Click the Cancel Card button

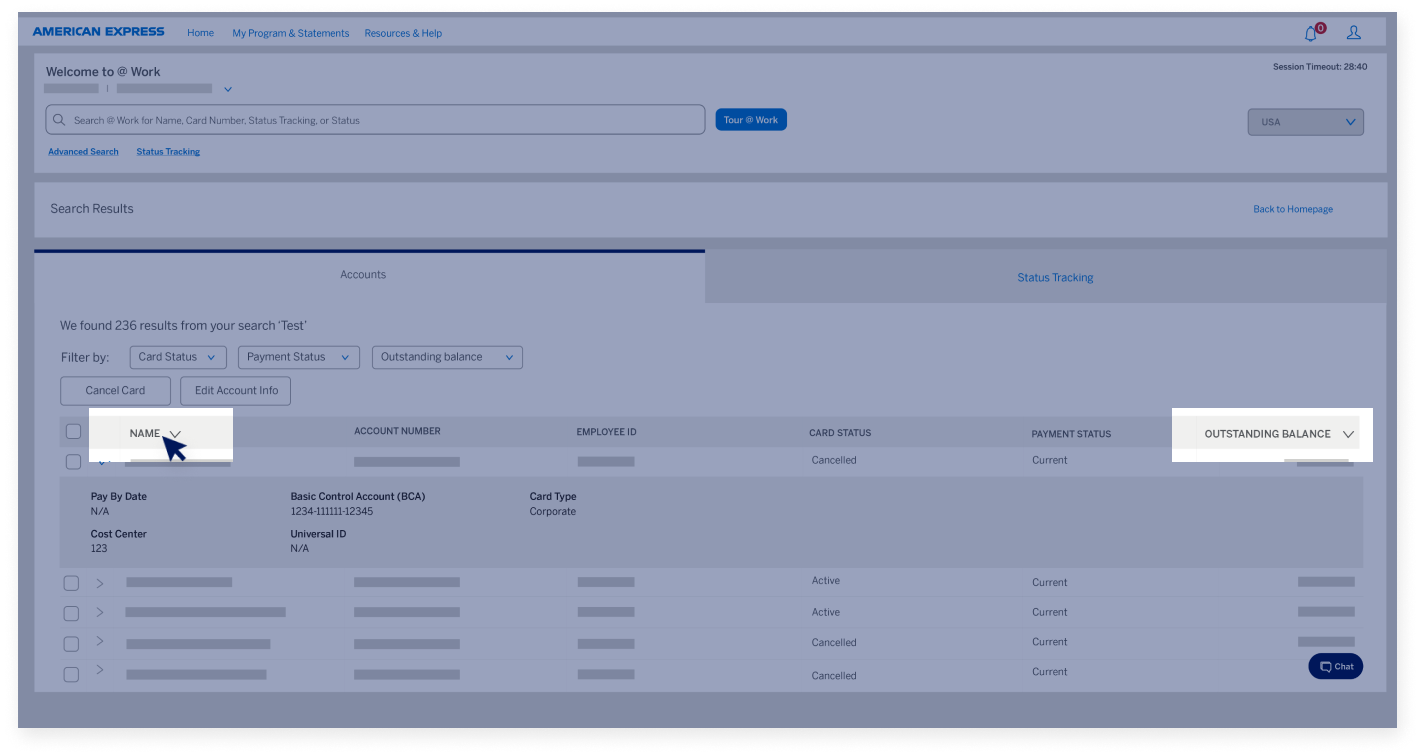point(115,390)
